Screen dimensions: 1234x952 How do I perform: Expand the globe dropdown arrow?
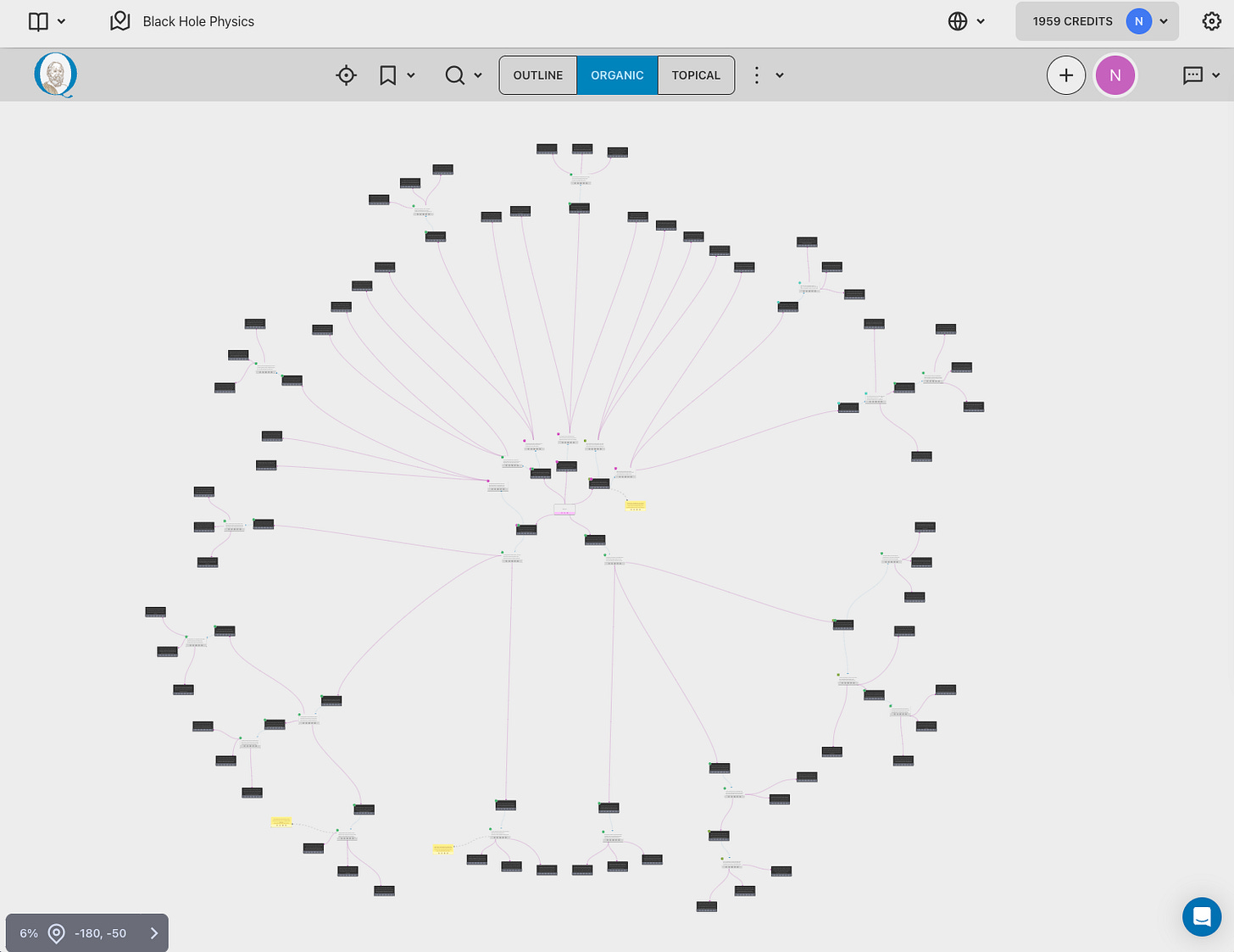[x=981, y=22]
